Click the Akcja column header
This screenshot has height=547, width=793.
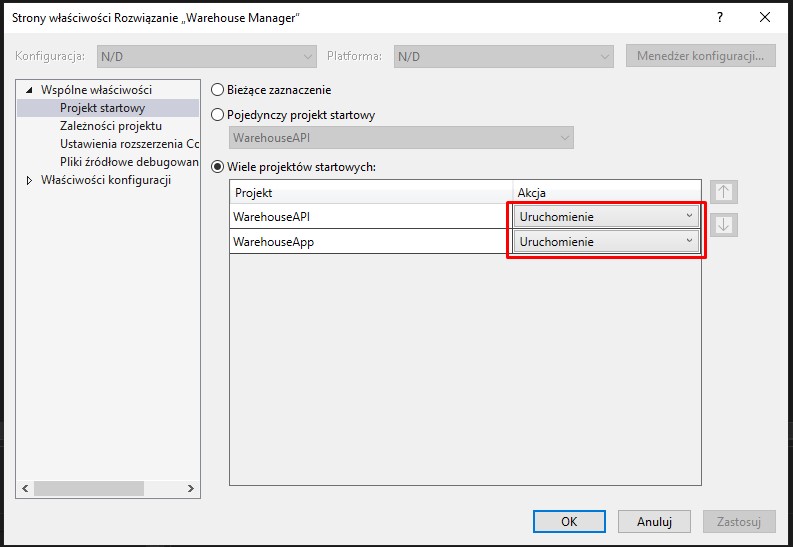click(607, 193)
